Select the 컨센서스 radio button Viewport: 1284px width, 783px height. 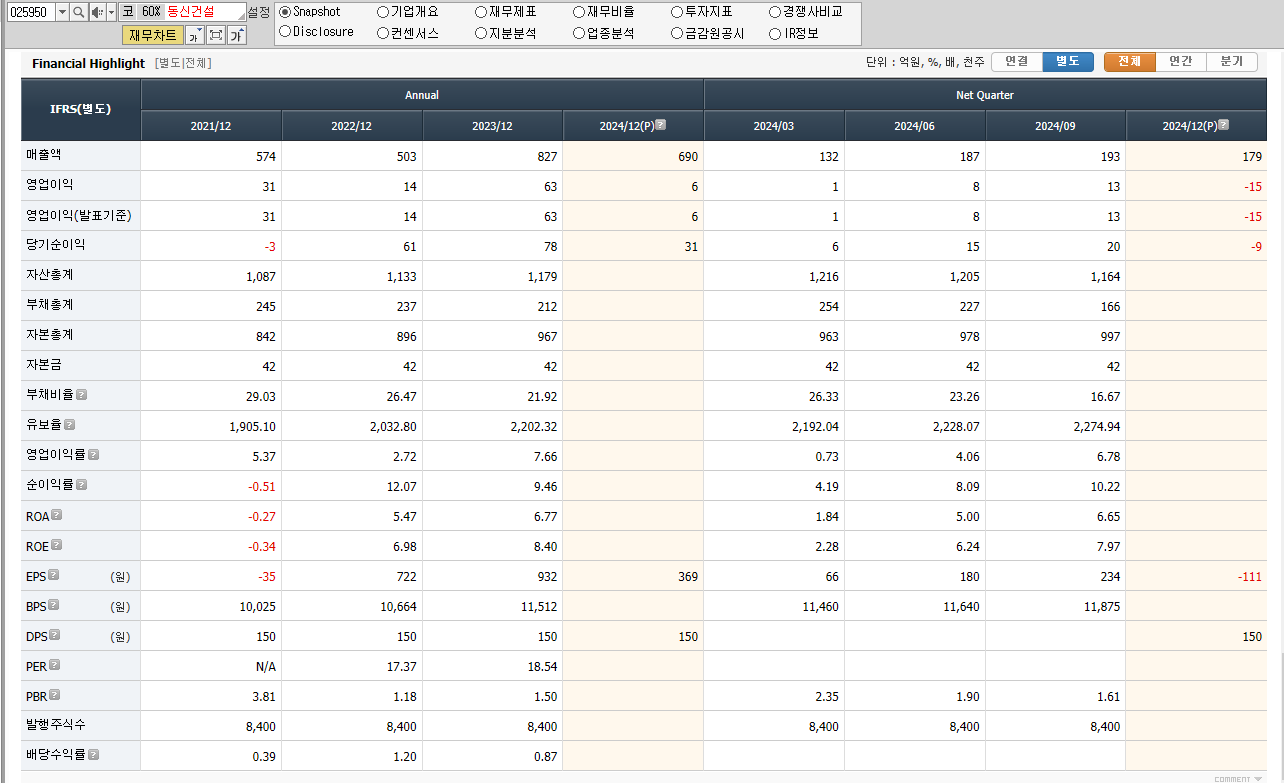(x=383, y=32)
